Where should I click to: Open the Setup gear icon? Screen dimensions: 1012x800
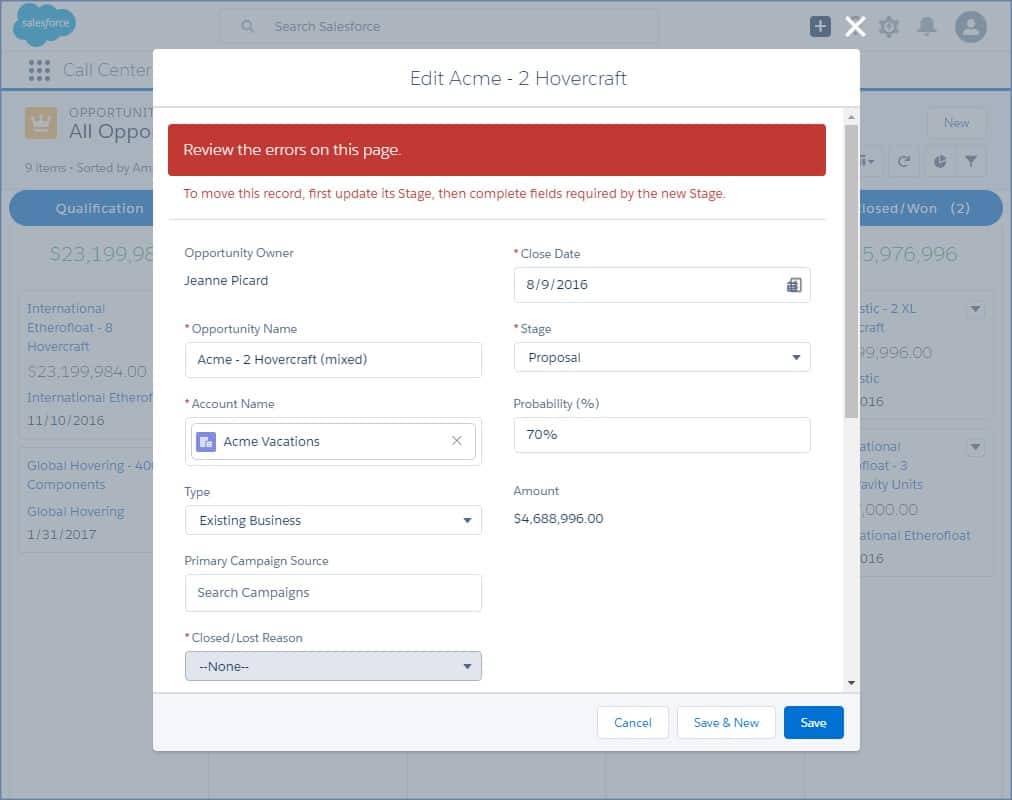point(889,26)
